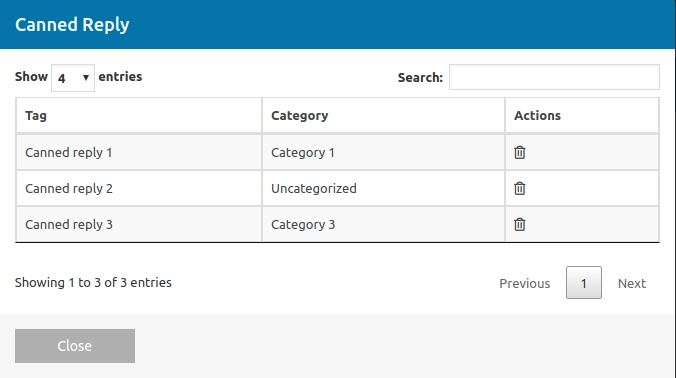Sort table by Category column header
Screen dimensions: 676x378
[383, 116]
